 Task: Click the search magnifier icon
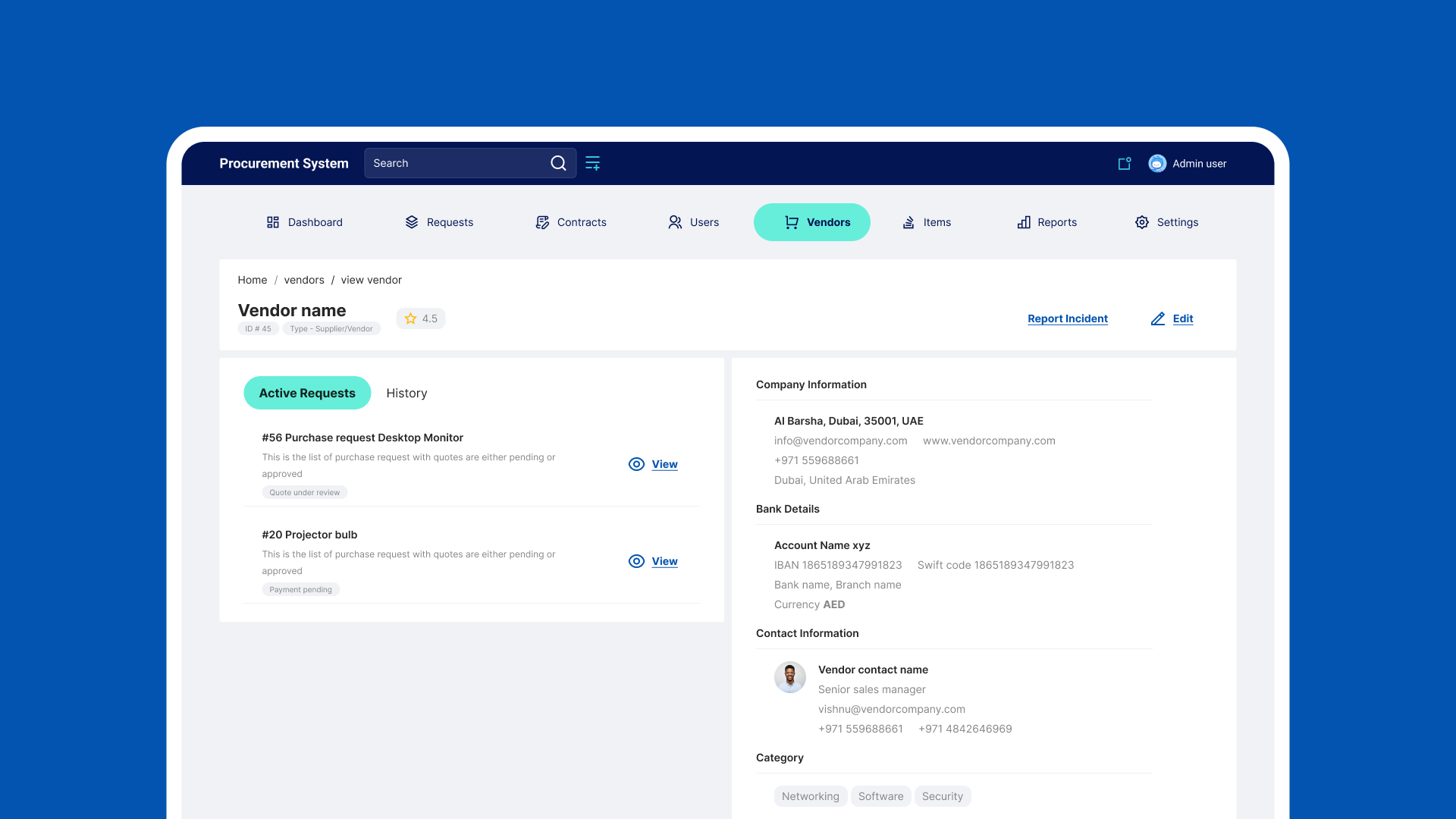558,163
